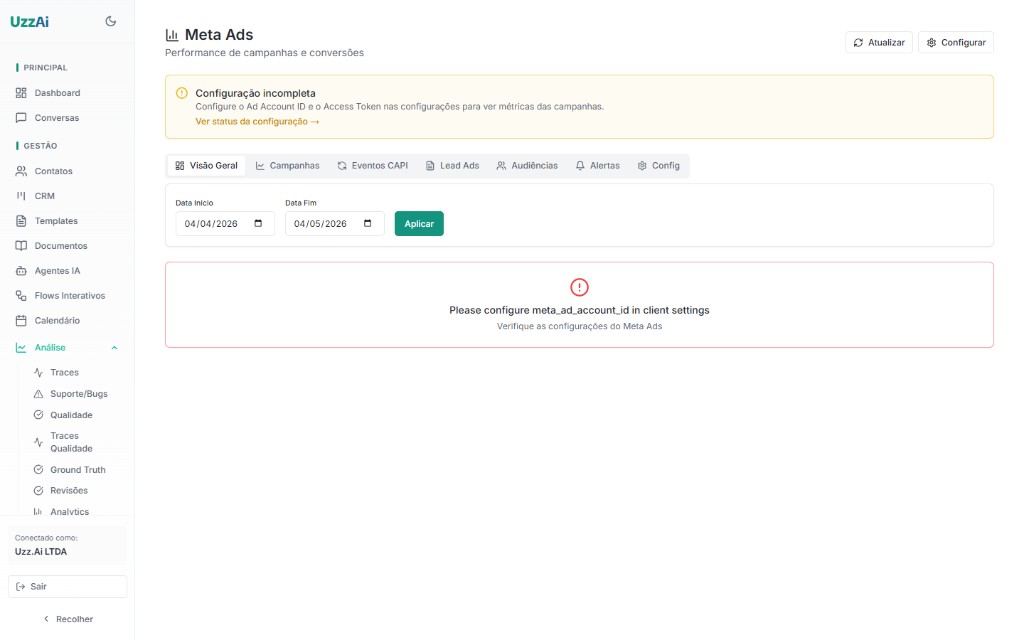Click the Flows Interativos workflow icon

[21, 295]
